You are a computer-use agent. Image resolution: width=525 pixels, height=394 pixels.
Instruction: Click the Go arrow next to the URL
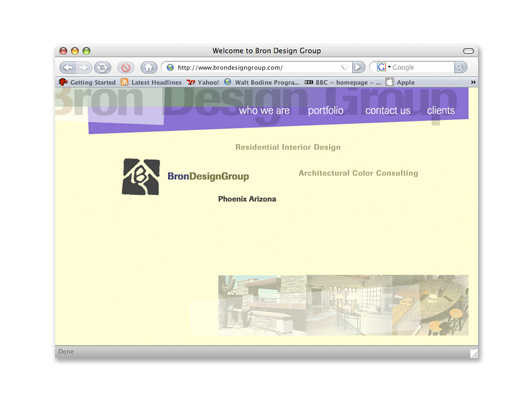pos(358,67)
